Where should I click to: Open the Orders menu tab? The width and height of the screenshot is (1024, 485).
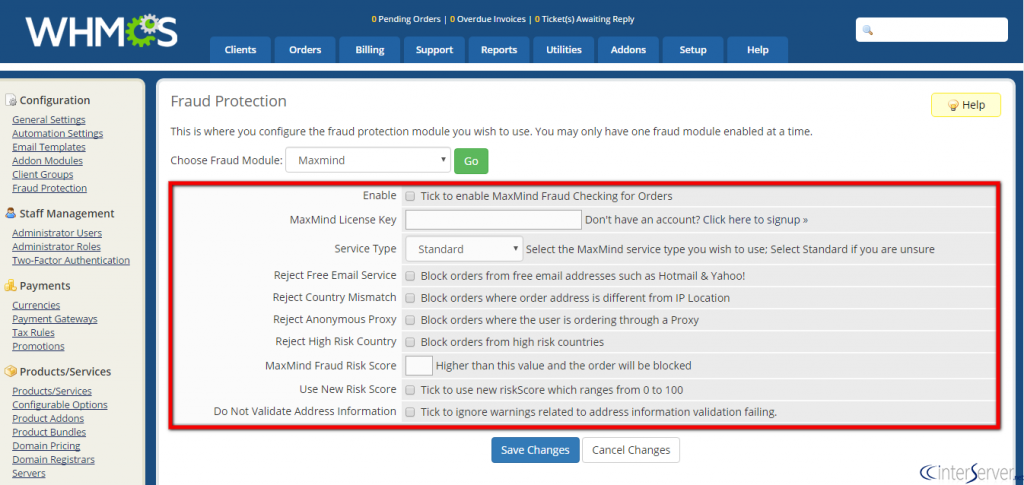[x=305, y=50]
